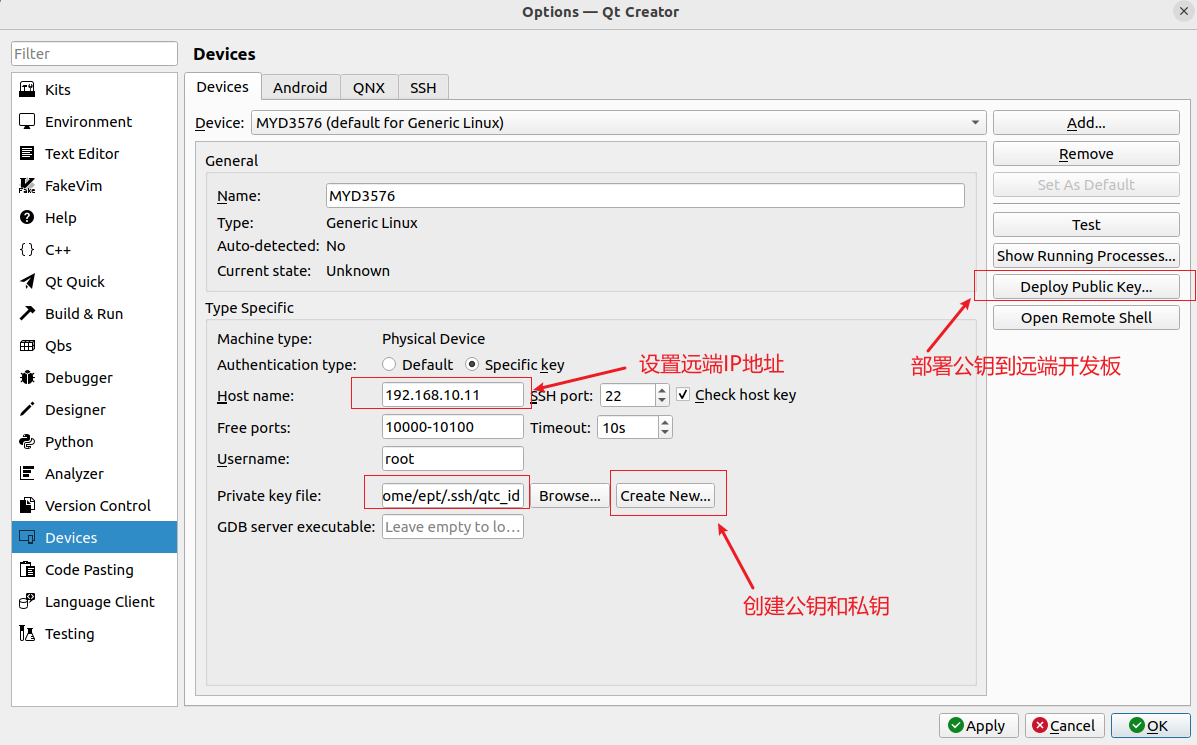Click the Free ports field
1197x745 pixels.
(453, 427)
